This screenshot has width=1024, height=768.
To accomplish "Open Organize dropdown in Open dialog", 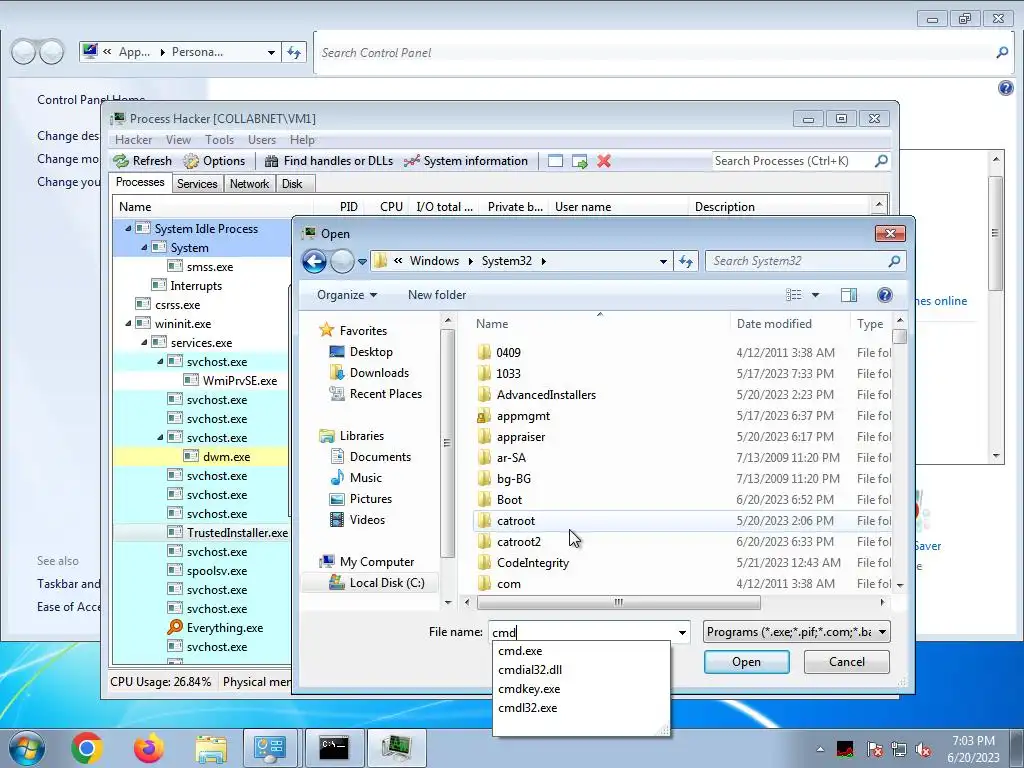I will tap(347, 295).
